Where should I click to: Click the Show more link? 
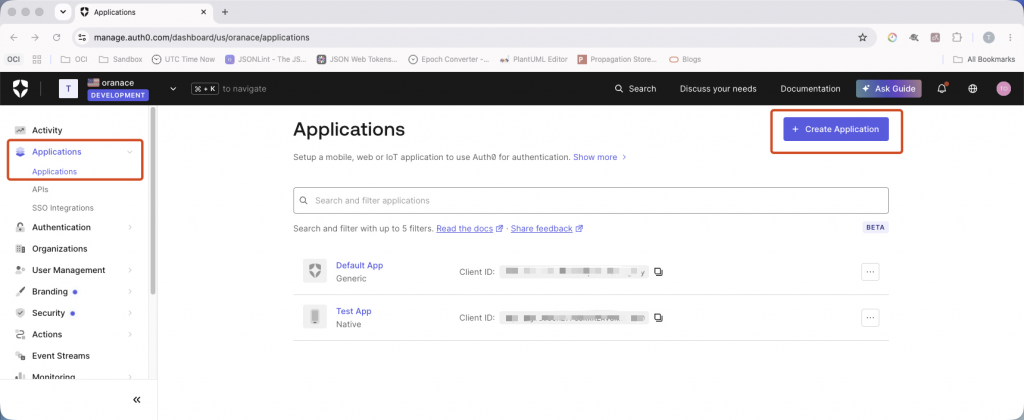[x=600, y=157]
